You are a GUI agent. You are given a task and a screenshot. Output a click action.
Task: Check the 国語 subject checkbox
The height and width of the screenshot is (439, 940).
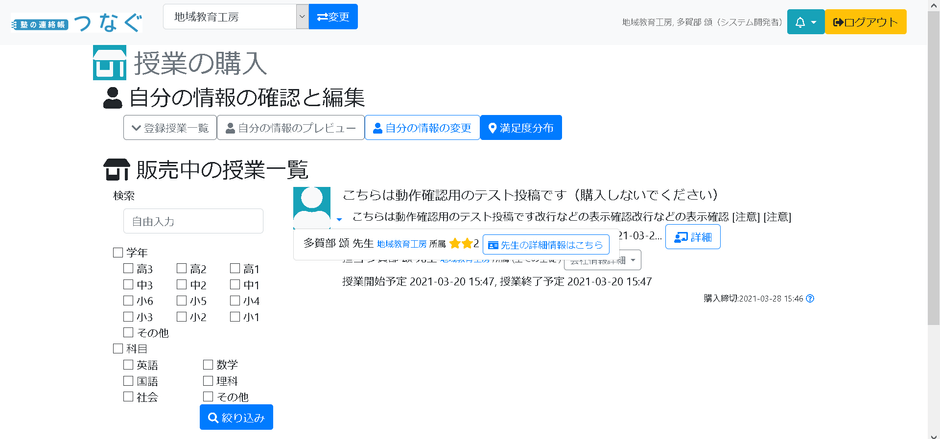point(128,381)
